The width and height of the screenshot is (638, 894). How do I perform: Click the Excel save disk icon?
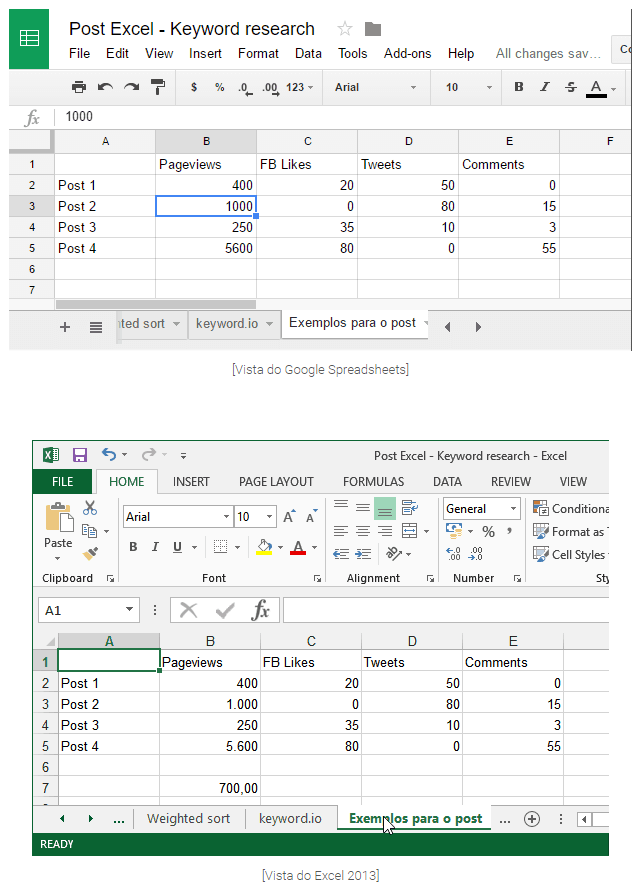[79, 455]
